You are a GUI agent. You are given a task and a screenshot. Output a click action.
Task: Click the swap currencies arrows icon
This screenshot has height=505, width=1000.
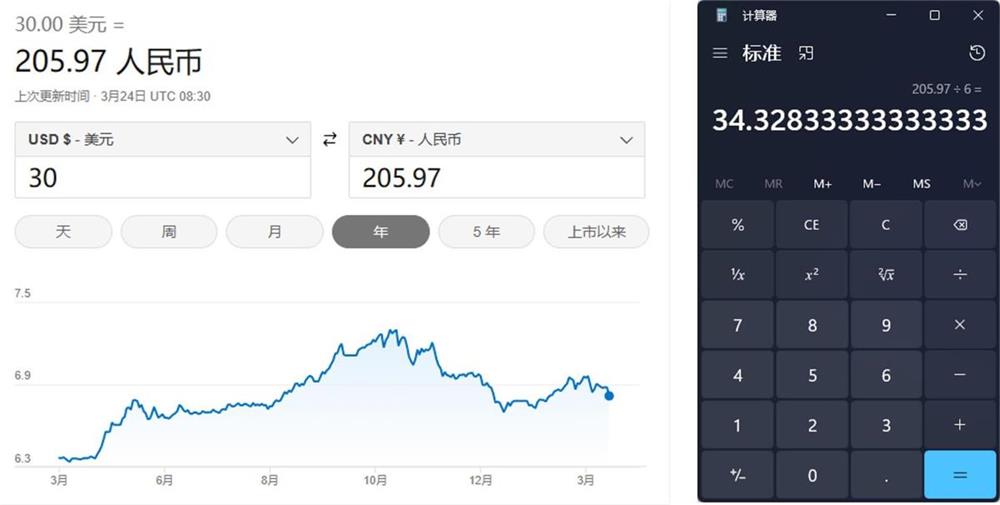tap(330, 140)
